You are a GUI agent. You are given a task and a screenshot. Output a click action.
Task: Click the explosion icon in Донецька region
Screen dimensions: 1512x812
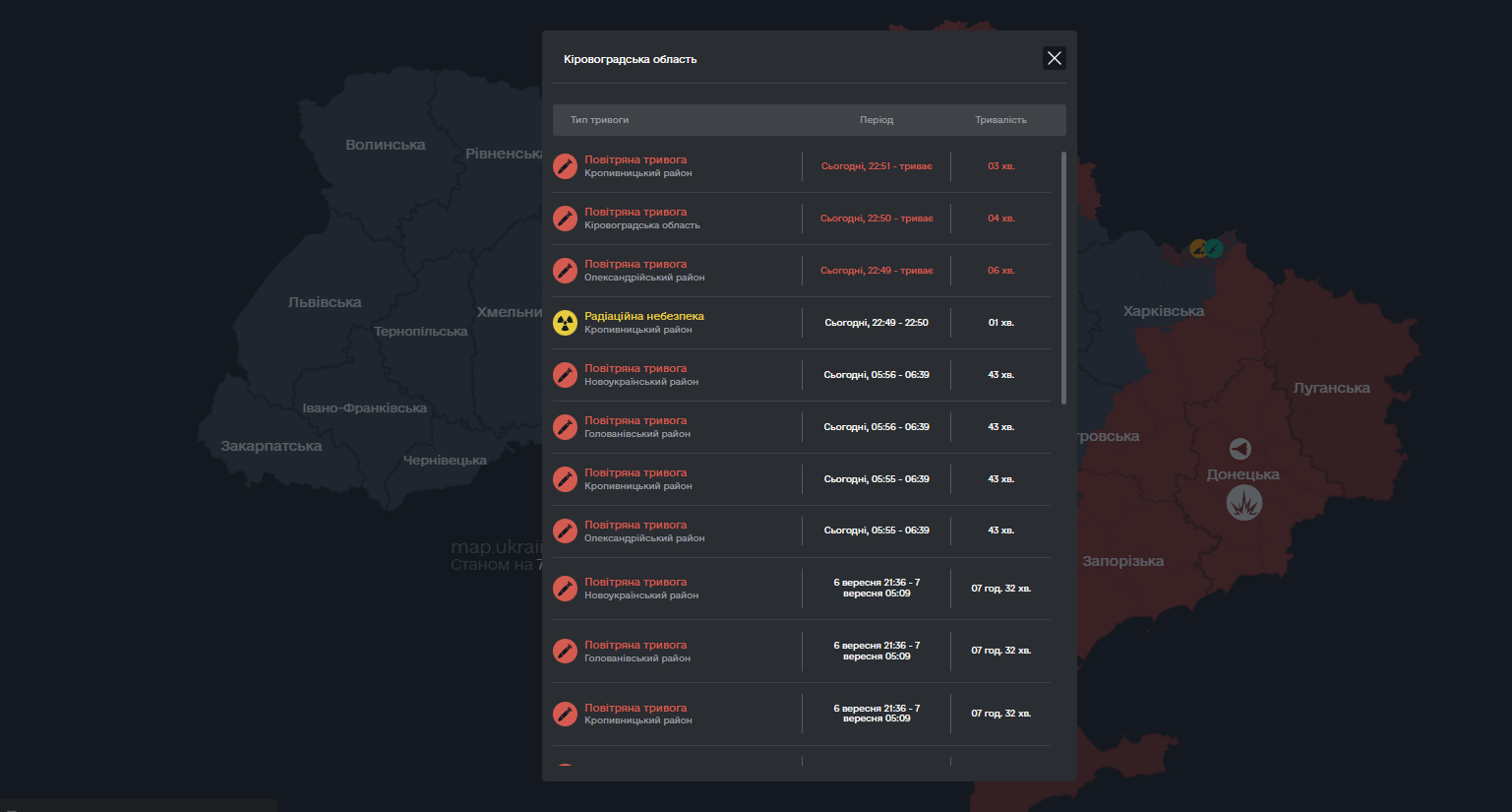[1243, 504]
